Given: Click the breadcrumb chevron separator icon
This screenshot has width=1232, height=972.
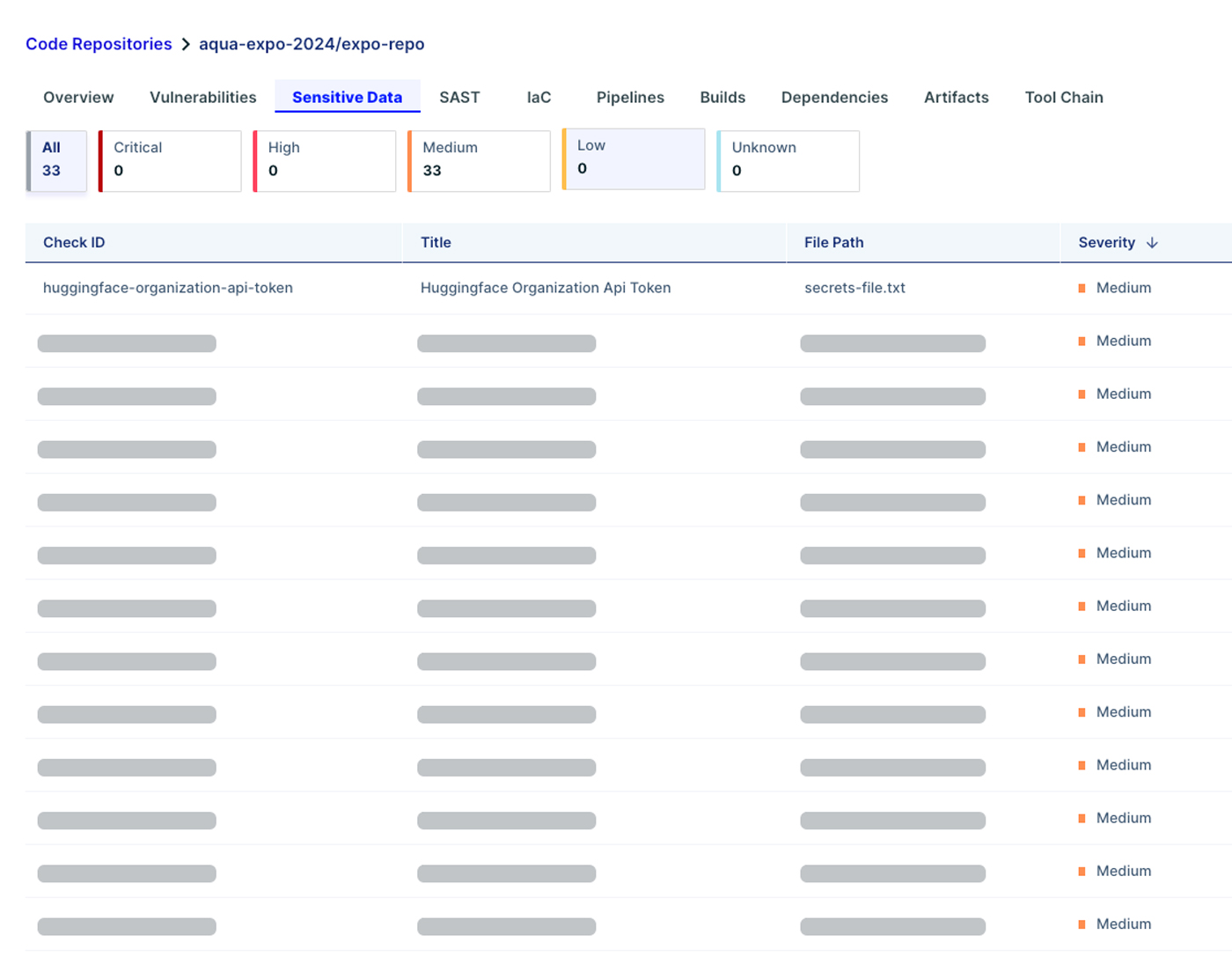Looking at the screenshot, I should click(x=186, y=44).
